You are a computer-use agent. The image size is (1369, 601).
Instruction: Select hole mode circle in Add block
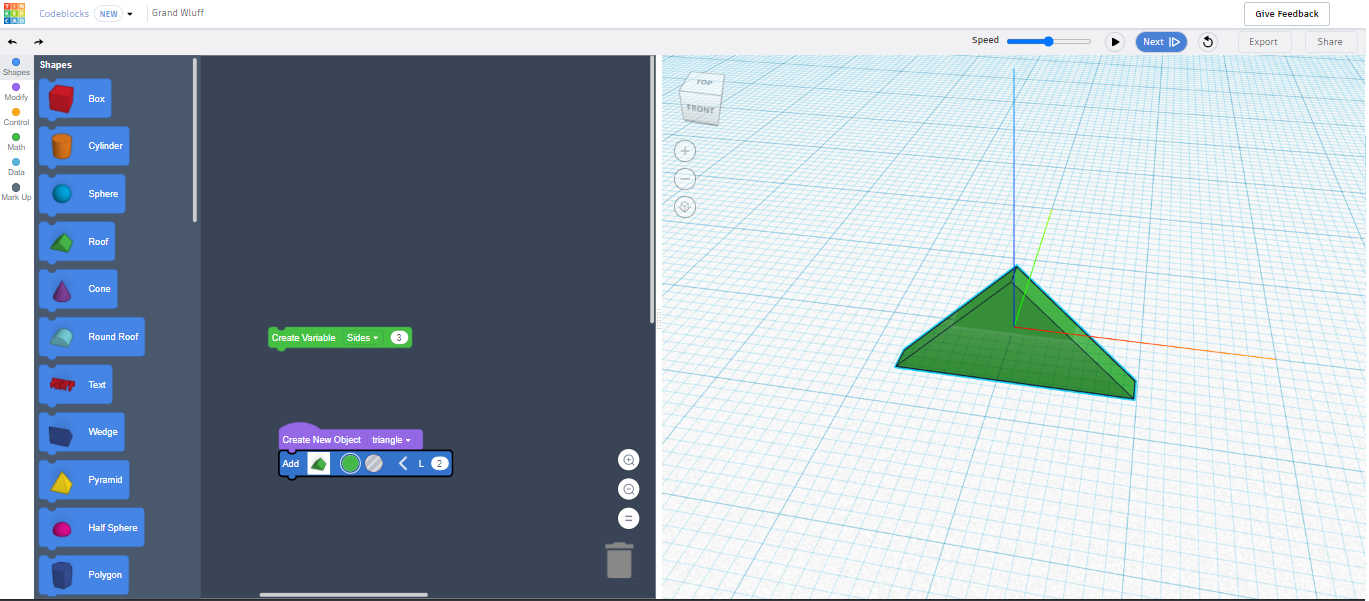tap(374, 464)
